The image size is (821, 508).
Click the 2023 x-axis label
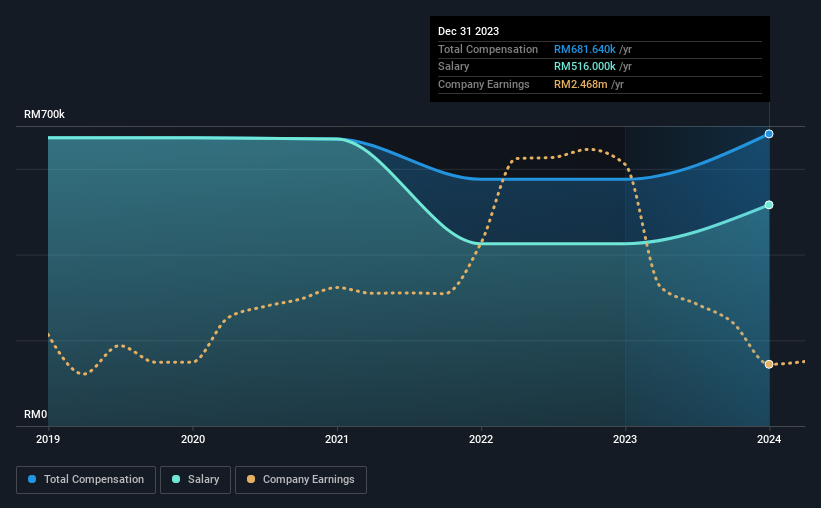click(625, 439)
